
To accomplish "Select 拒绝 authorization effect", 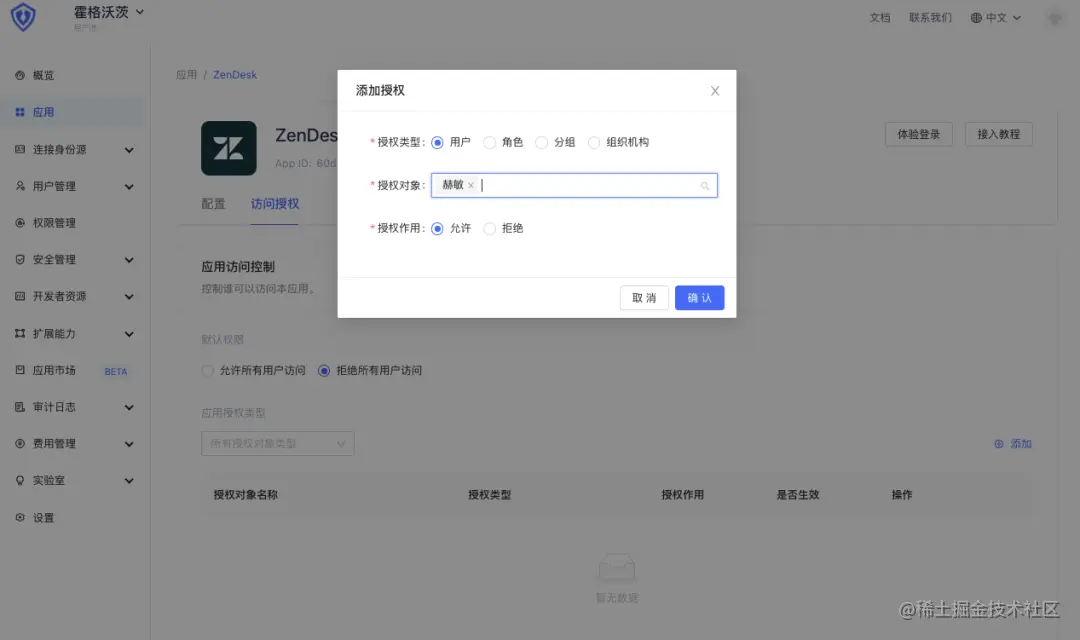I will 489,229.
